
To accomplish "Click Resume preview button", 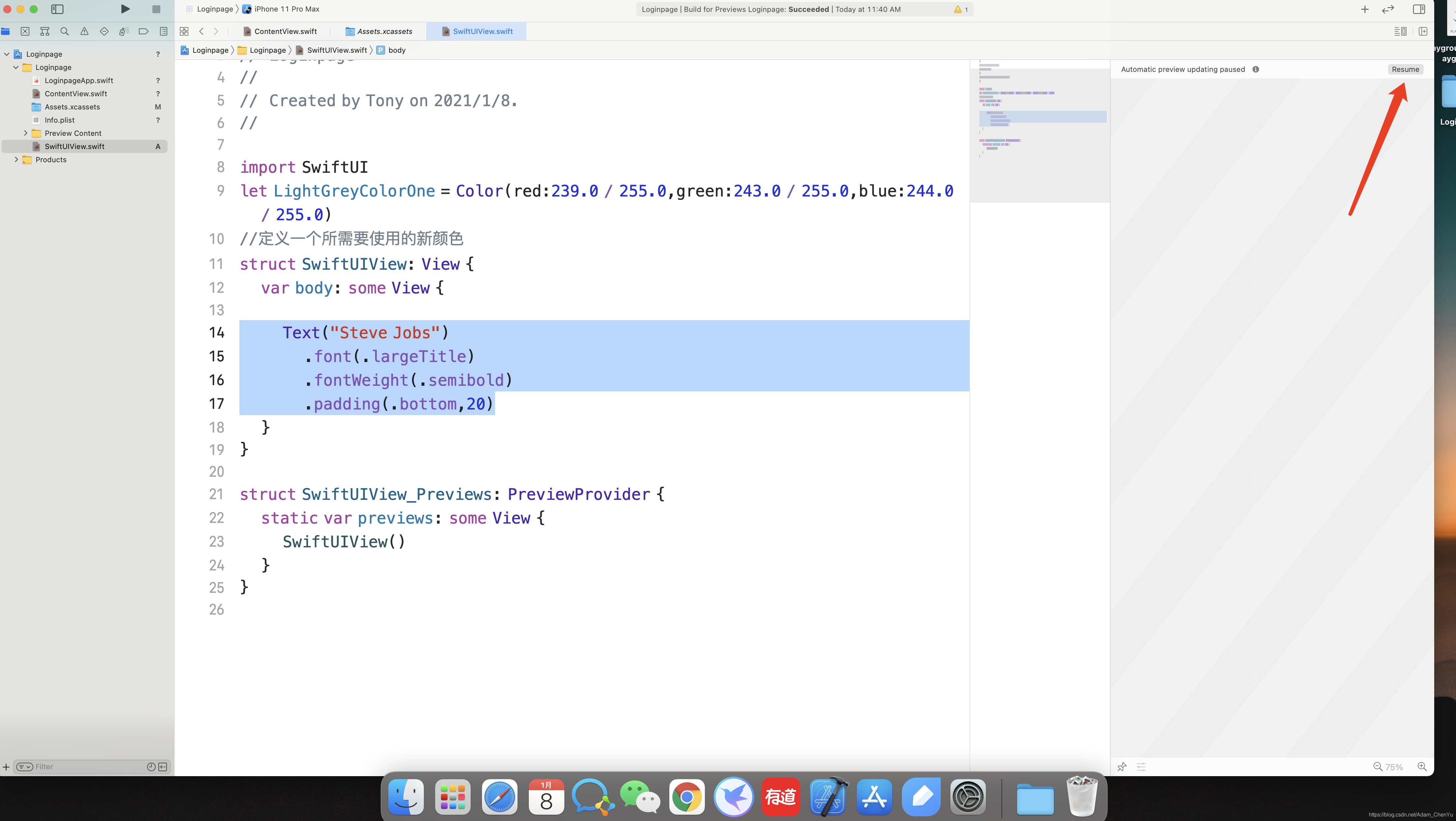I will (x=1405, y=70).
